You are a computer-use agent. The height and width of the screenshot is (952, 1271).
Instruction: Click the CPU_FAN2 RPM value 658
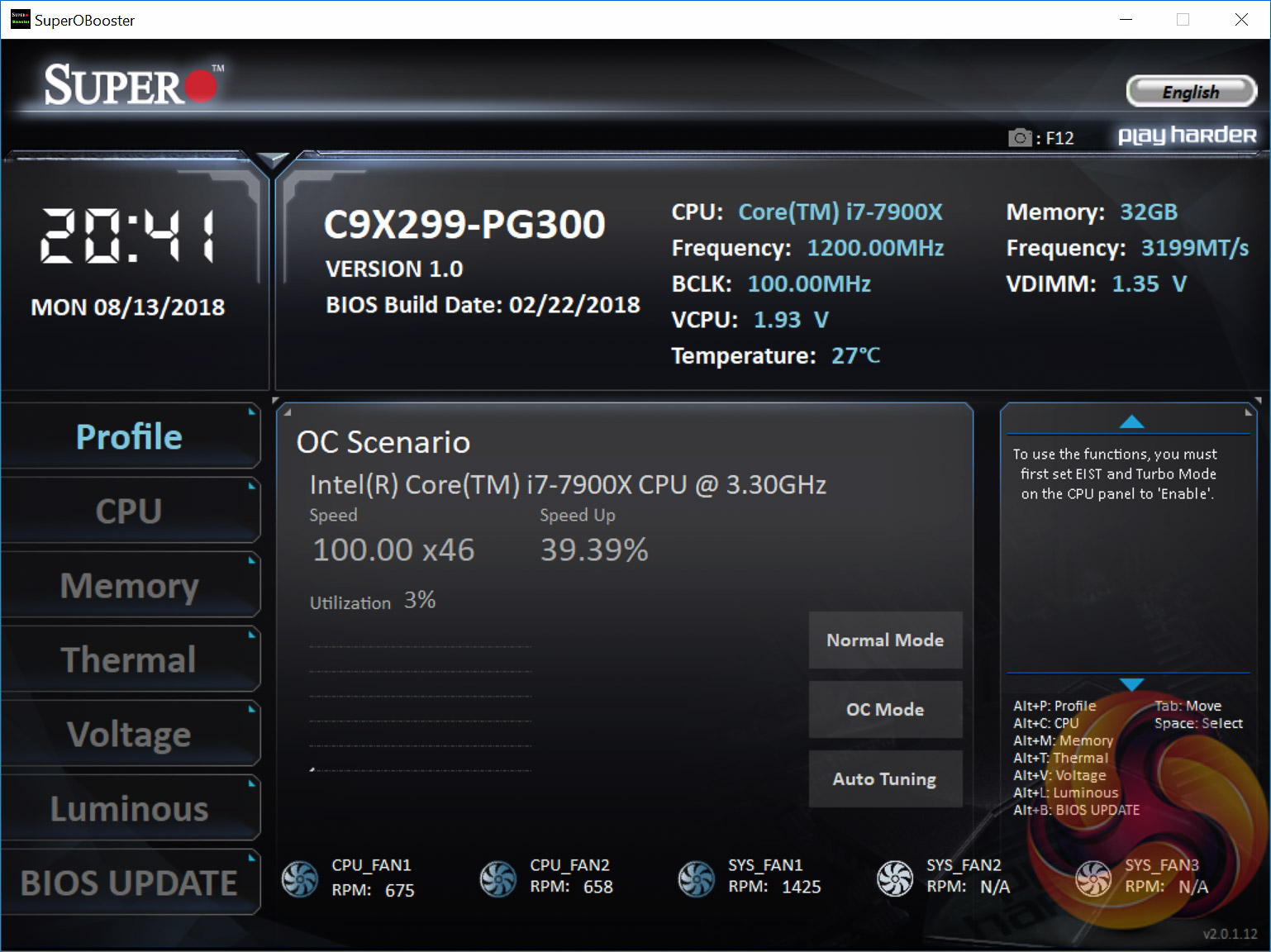597,887
